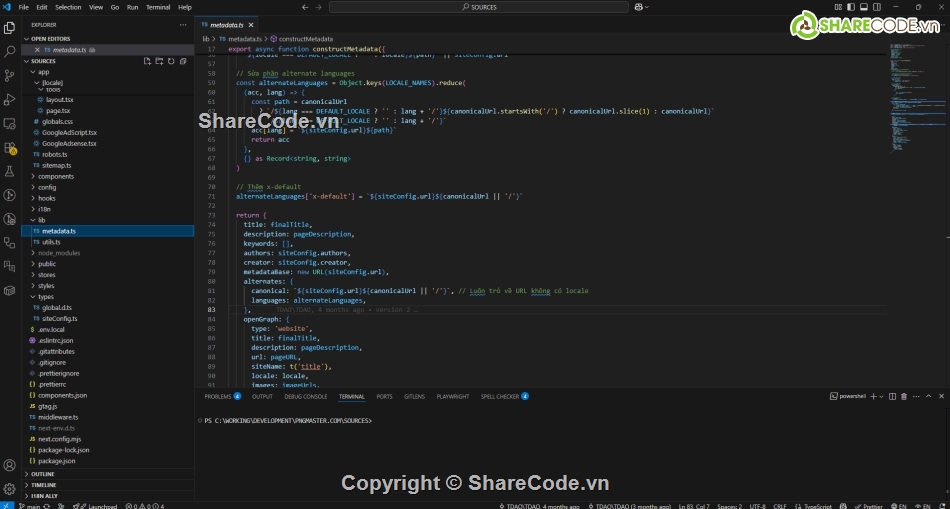The image size is (950, 509).
Task: Switch to the DEBUG CONSOLE tab
Action: (305, 396)
